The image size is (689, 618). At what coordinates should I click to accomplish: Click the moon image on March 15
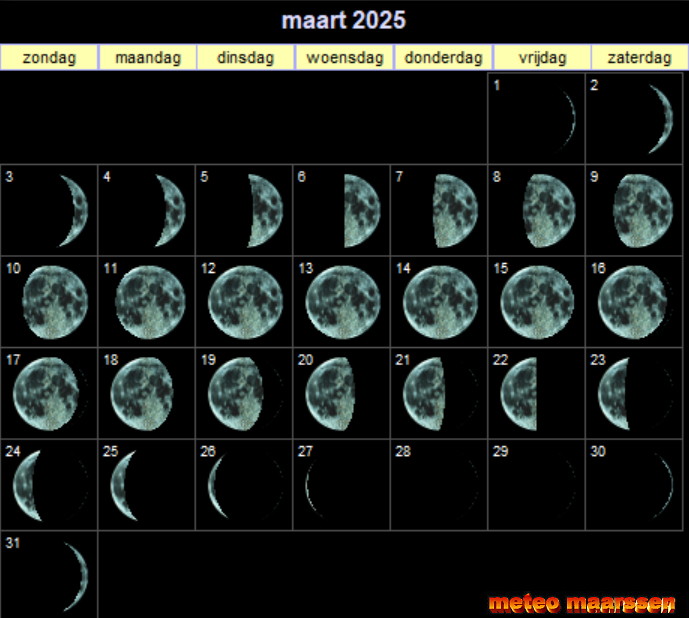tap(538, 302)
